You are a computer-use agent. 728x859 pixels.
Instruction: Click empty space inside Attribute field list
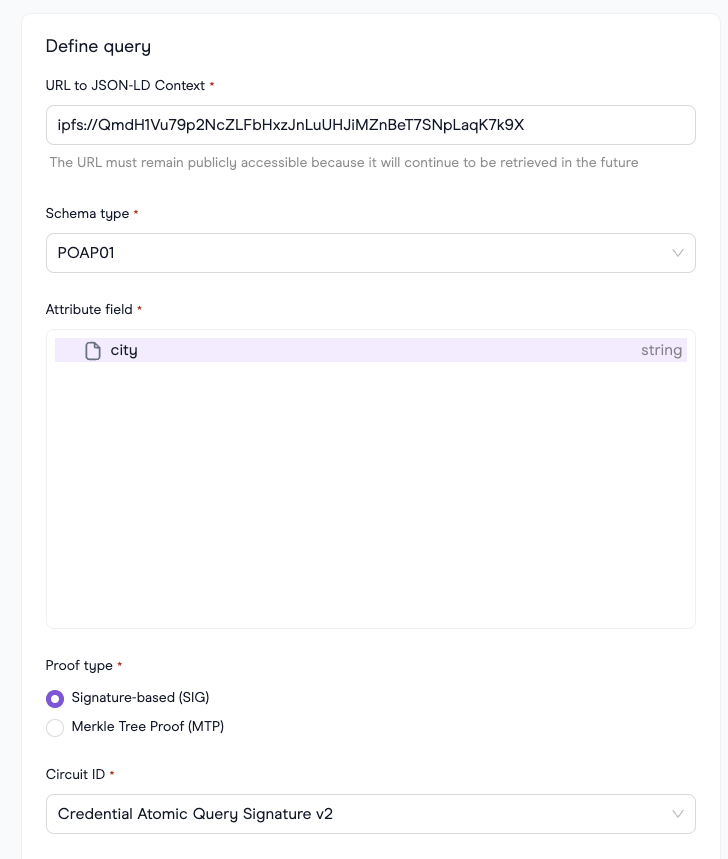click(x=371, y=493)
